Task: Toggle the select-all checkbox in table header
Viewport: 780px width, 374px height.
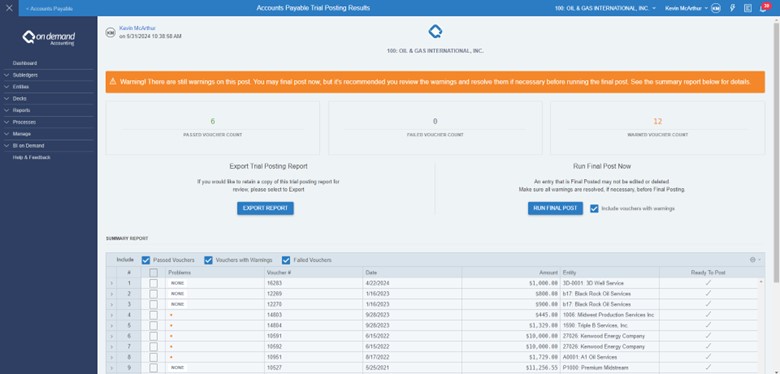Action: pos(153,273)
